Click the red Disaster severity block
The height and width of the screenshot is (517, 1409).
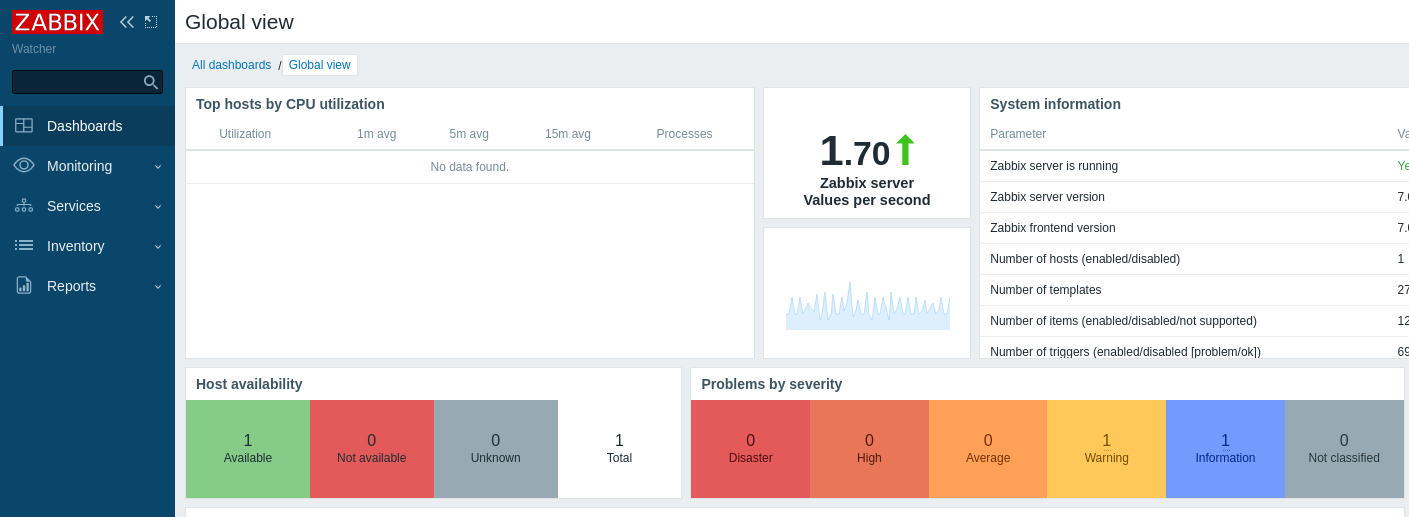click(750, 449)
